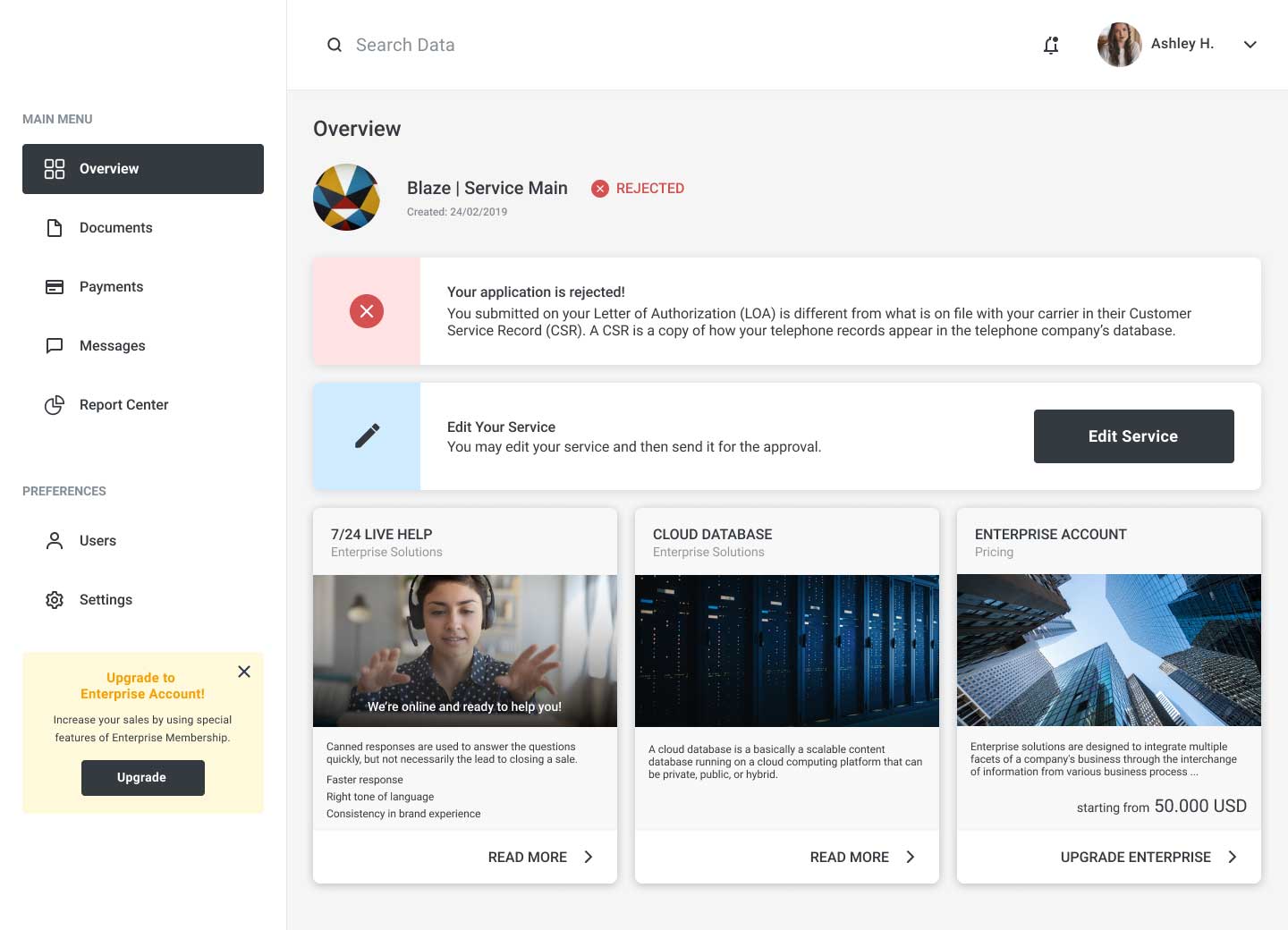Click the Messages speech bubble icon
This screenshot has width=1288, height=930.
pos(55,346)
